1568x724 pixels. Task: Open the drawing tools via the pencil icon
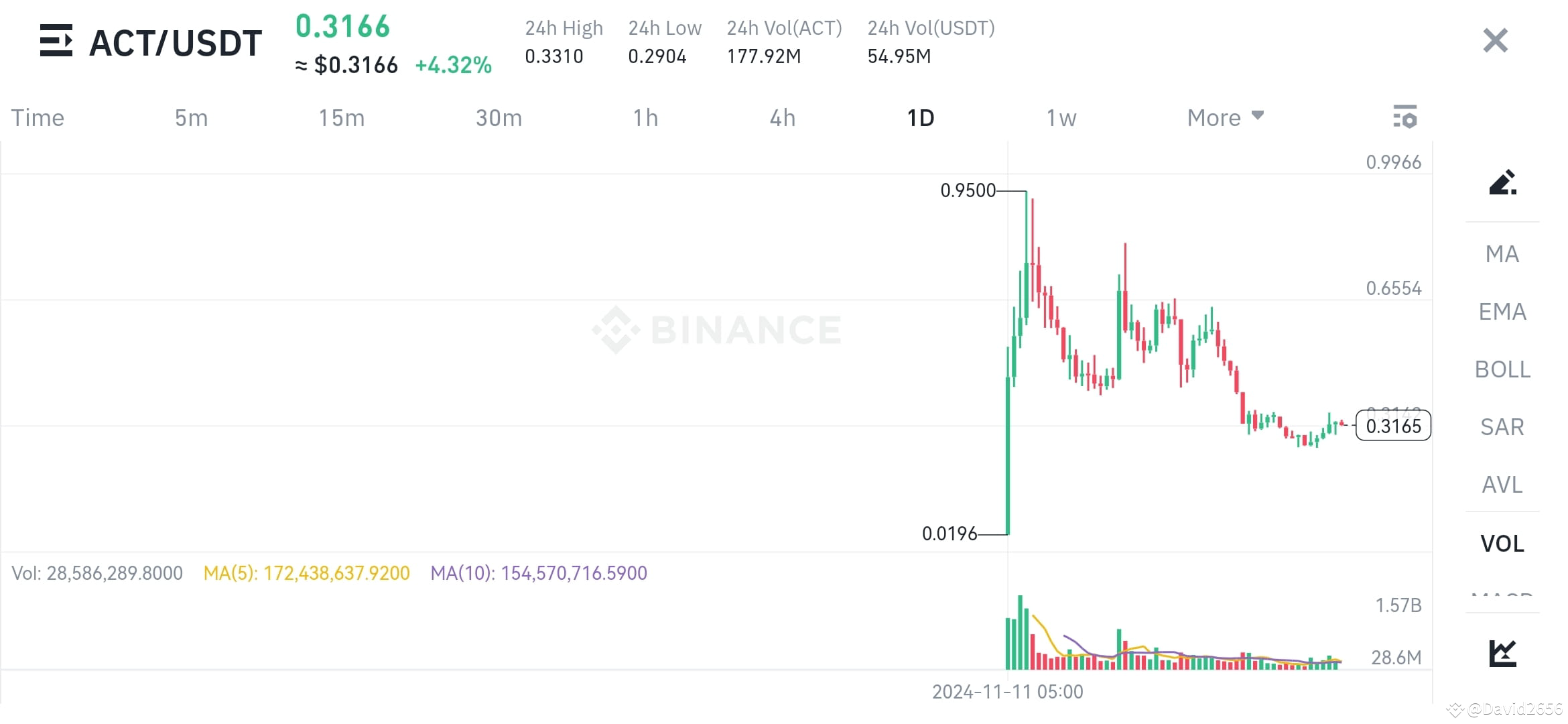pyautogui.click(x=1503, y=184)
